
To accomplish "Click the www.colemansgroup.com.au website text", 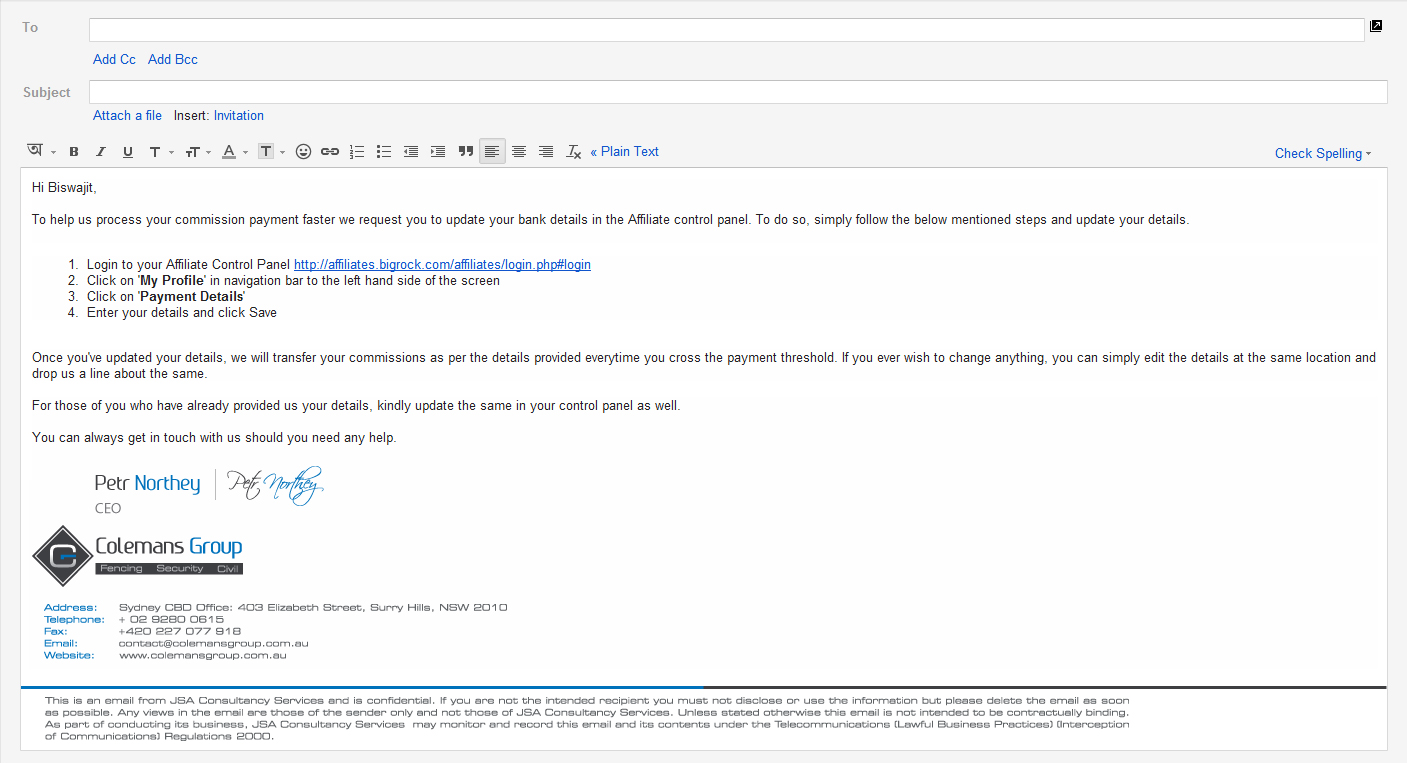I will (x=202, y=656).
